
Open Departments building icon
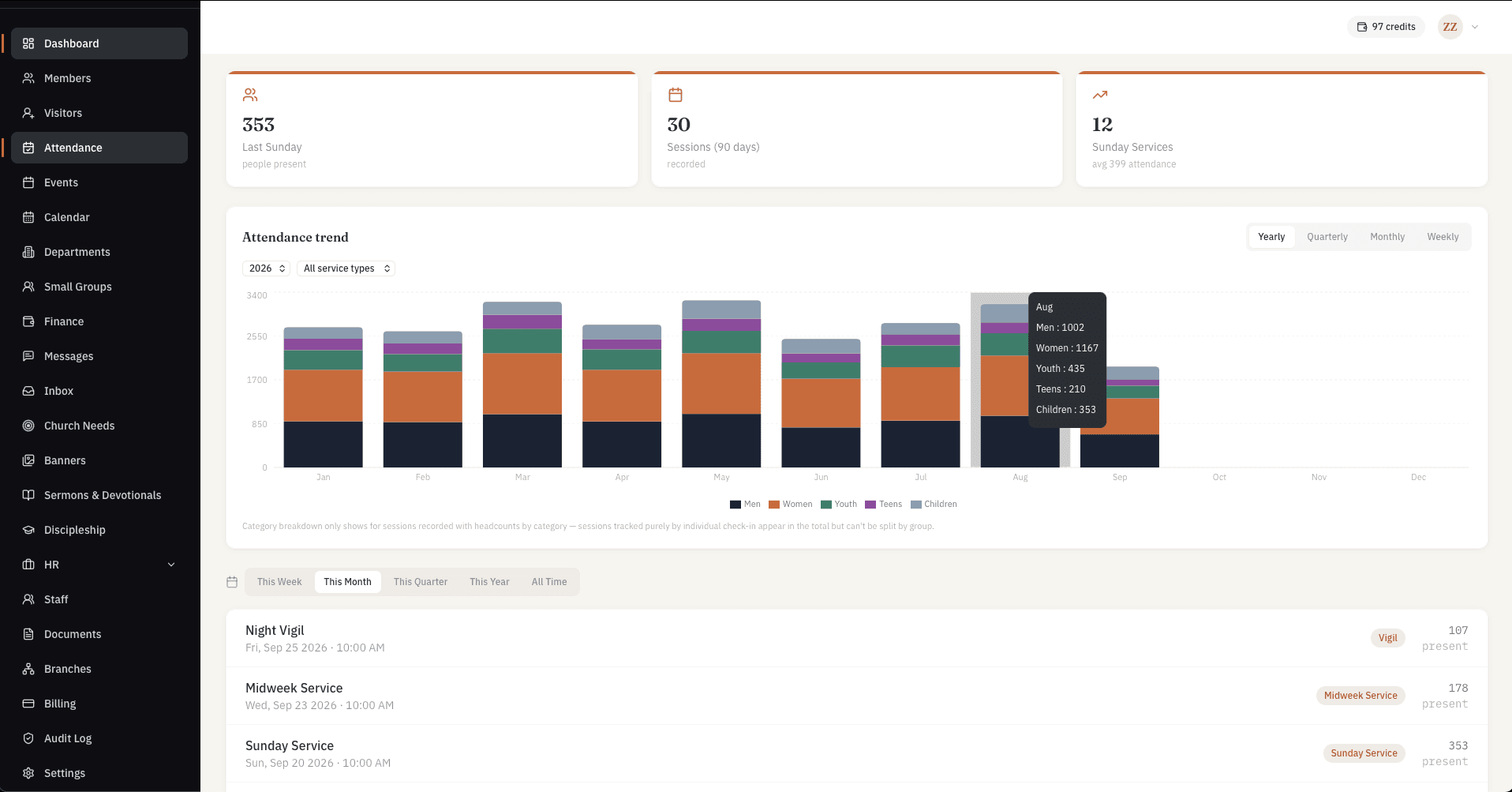(x=28, y=252)
